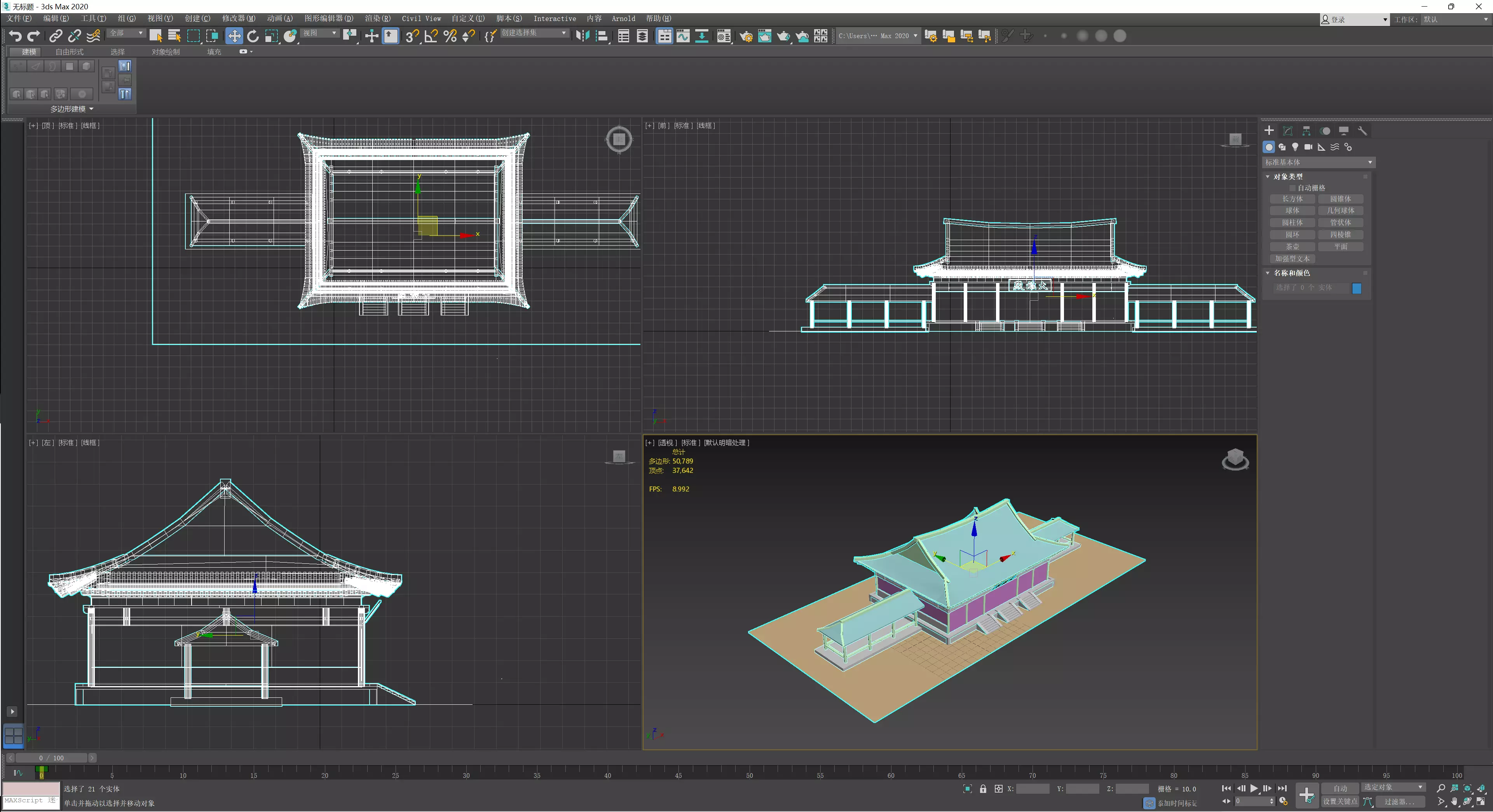The height and width of the screenshot is (812, 1493).
Task: Click blue object color swatch
Action: pyautogui.click(x=1356, y=288)
